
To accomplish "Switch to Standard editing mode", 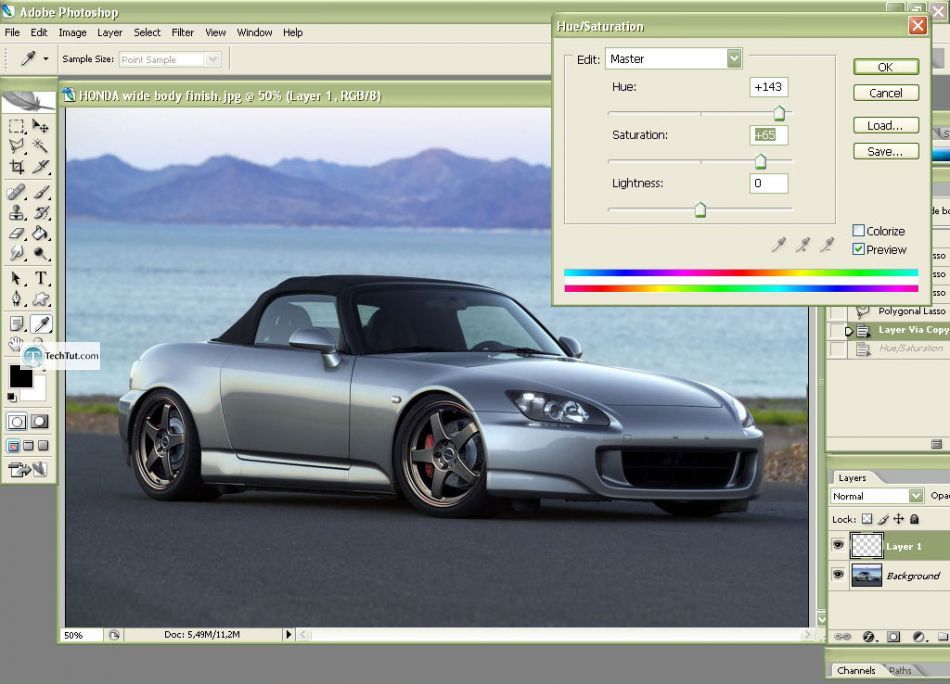I will click(17, 421).
